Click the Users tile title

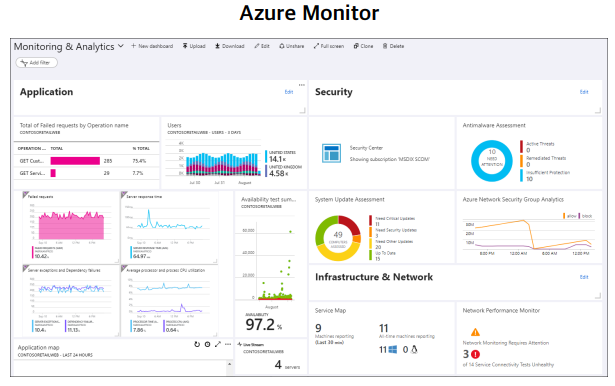174,126
